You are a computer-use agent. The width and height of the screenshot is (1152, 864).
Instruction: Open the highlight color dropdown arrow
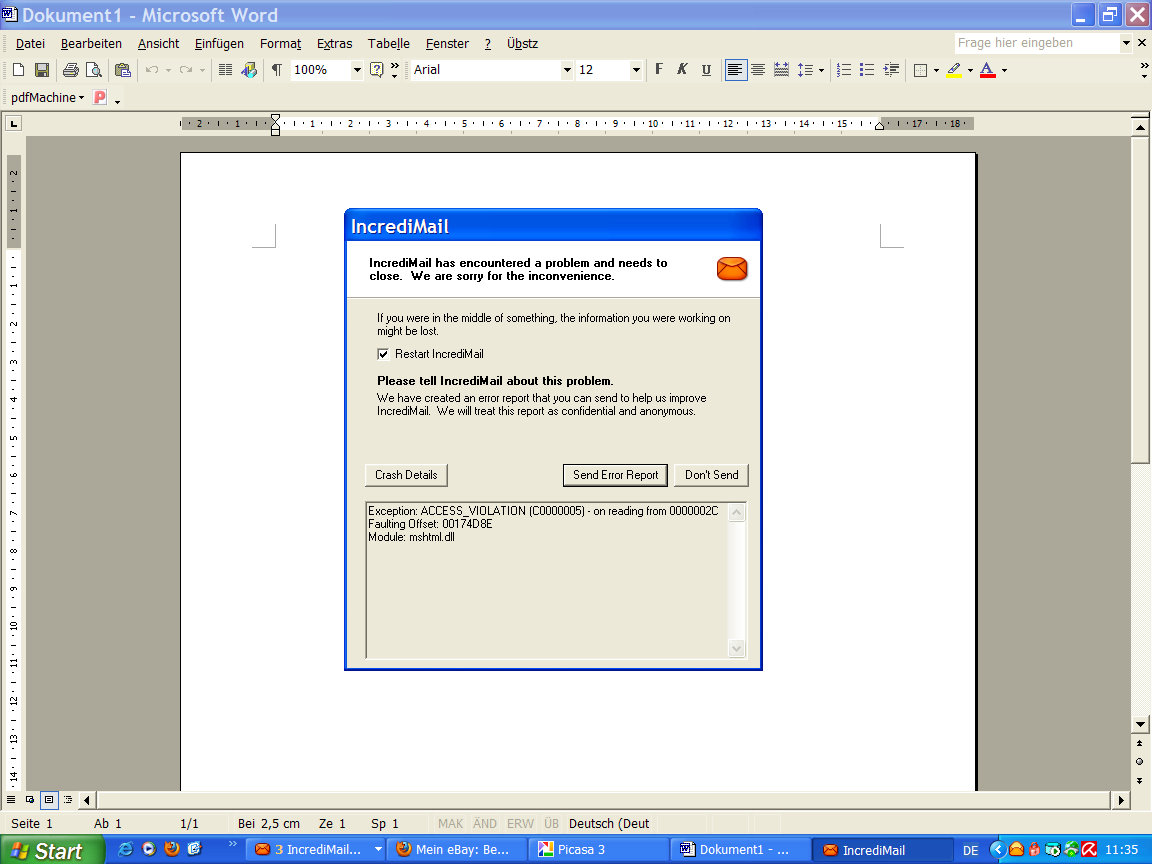[x=971, y=71]
